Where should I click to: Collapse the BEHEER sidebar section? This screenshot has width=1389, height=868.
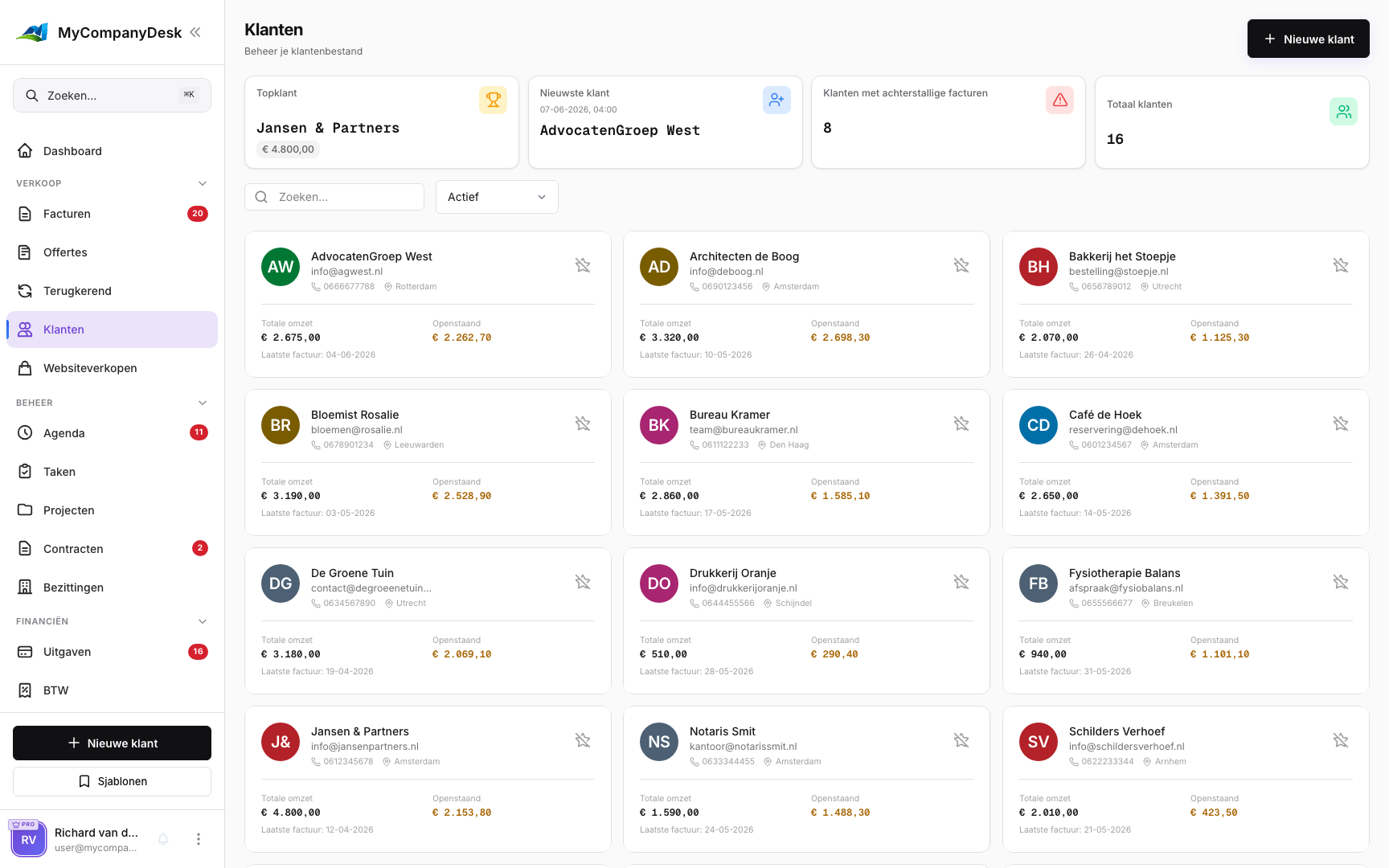coord(203,403)
